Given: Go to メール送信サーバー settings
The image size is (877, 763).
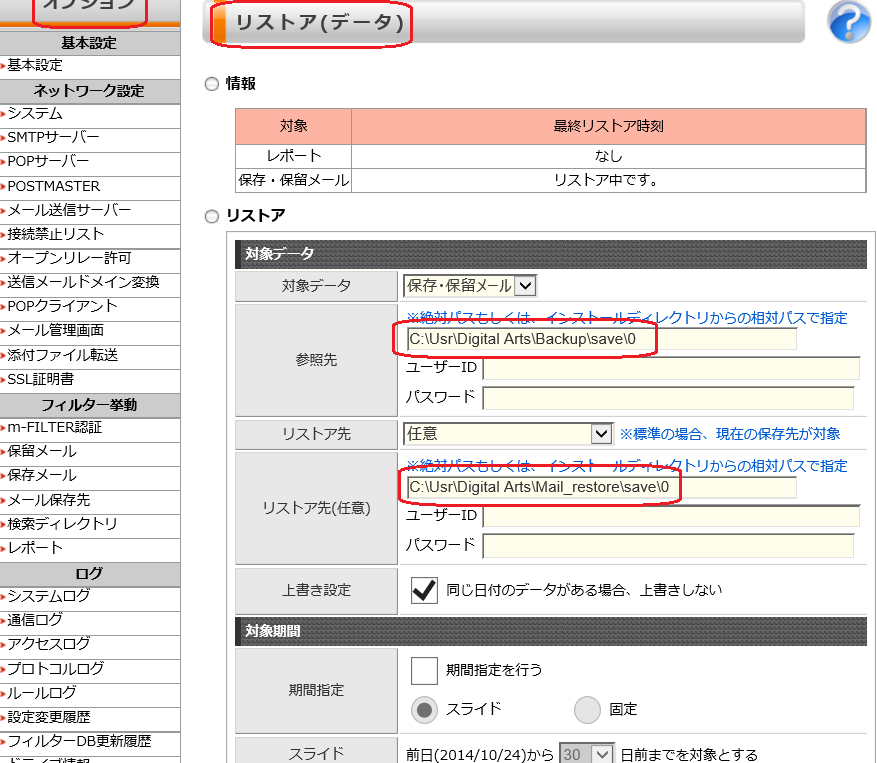Looking at the screenshot, I should point(69,210).
